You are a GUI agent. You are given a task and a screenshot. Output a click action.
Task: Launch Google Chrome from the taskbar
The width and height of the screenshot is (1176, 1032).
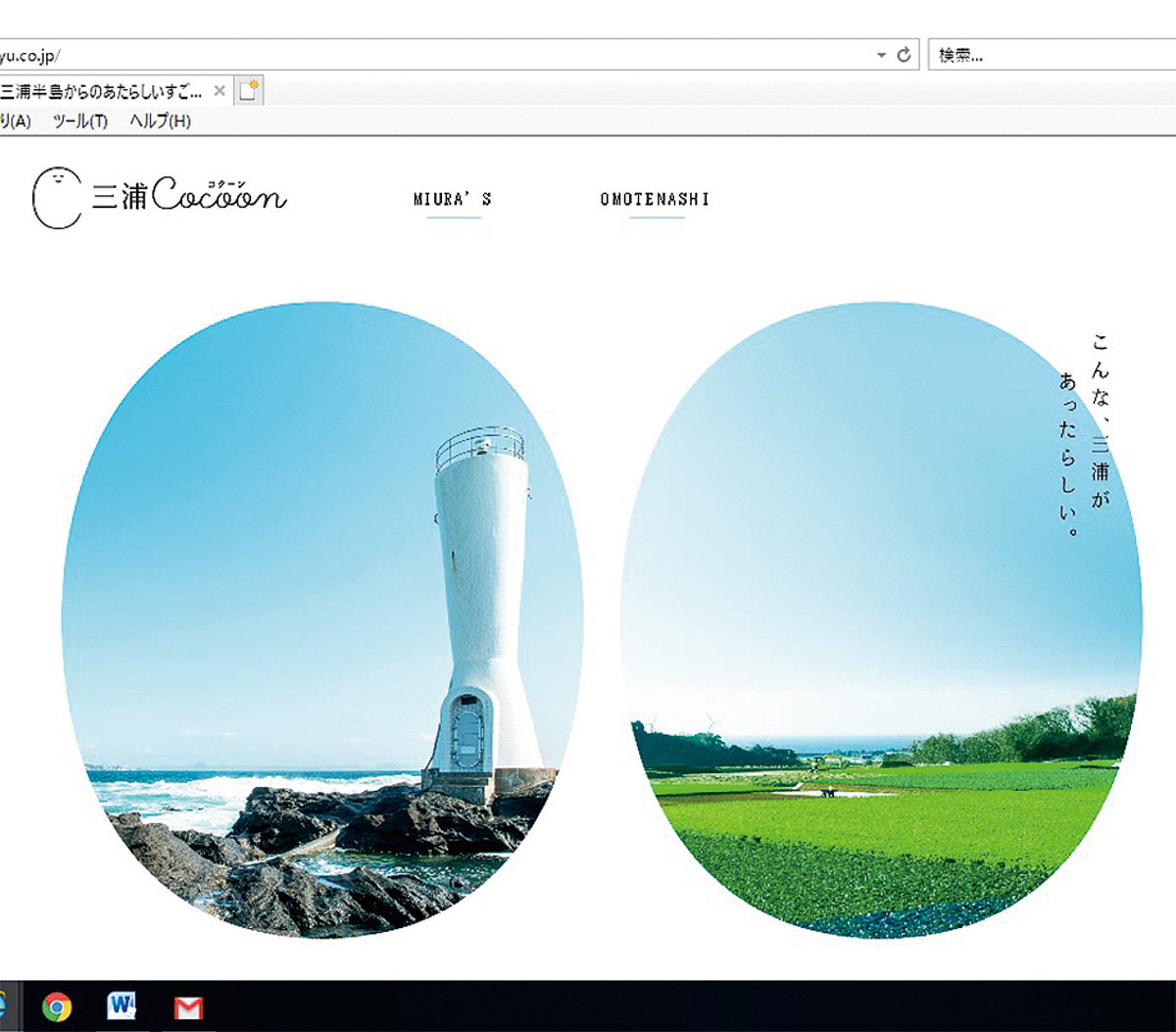(57, 1007)
